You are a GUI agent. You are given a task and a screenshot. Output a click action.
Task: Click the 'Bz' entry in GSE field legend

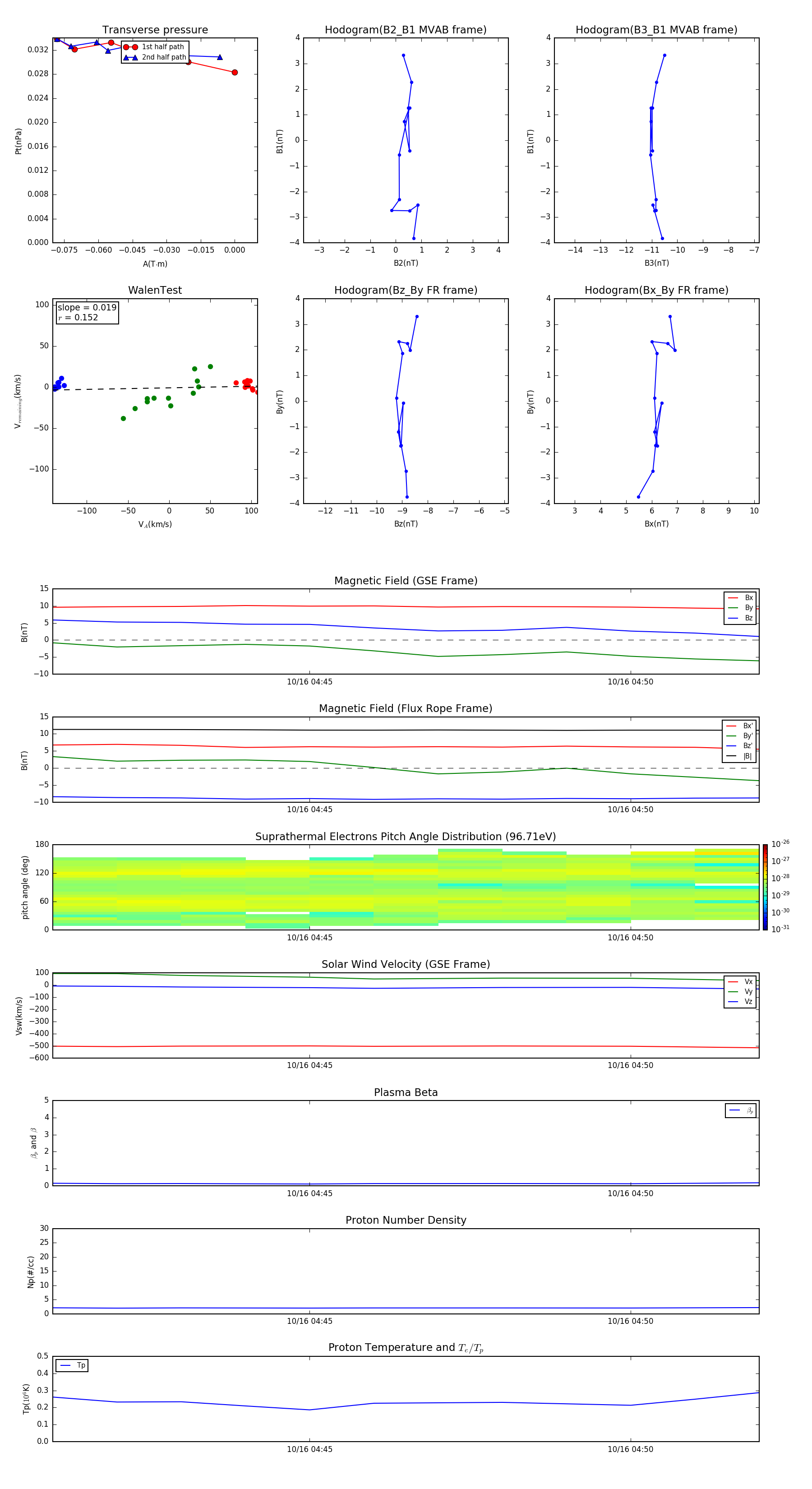pyautogui.click(x=740, y=618)
